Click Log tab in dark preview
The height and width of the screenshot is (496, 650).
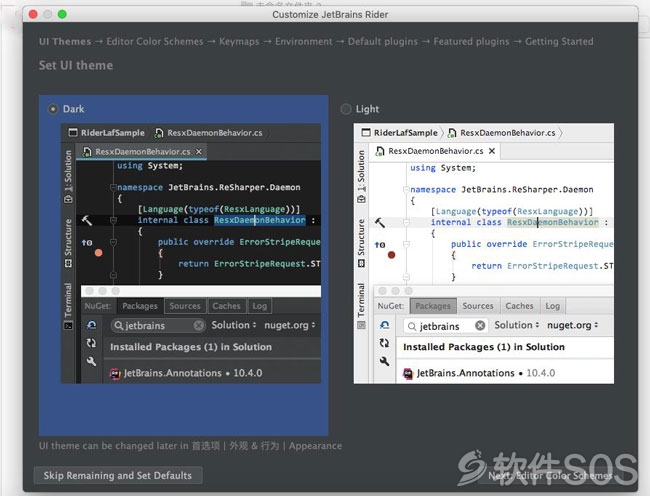click(x=260, y=306)
